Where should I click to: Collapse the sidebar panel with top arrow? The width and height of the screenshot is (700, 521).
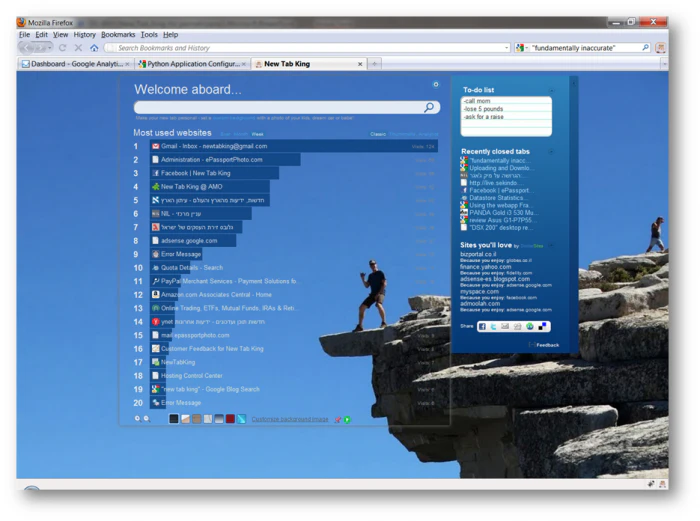coord(574,83)
